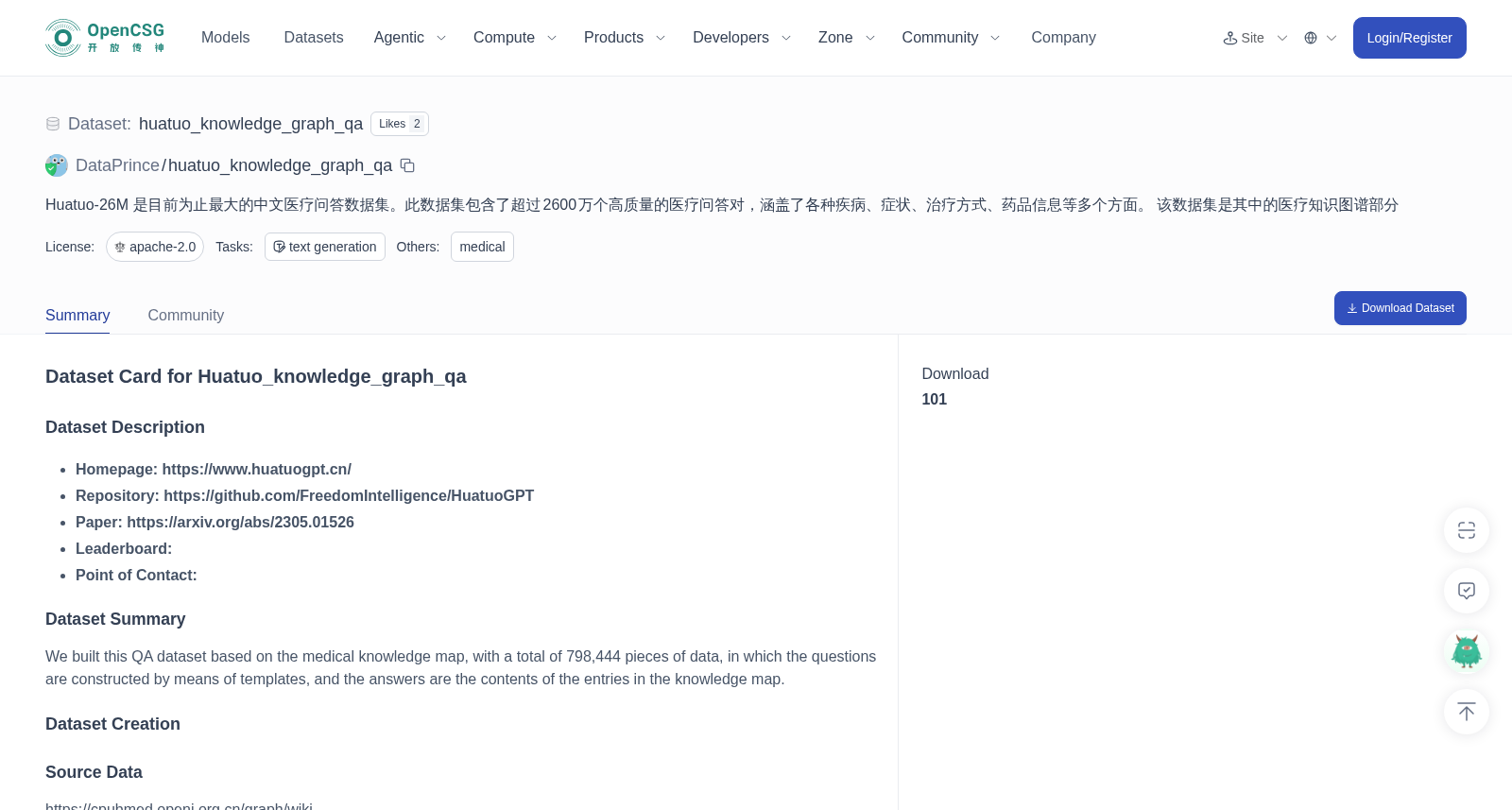Click the Dataset Creation heading
Viewport: 1512px width, 810px height.
click(112, 724)
